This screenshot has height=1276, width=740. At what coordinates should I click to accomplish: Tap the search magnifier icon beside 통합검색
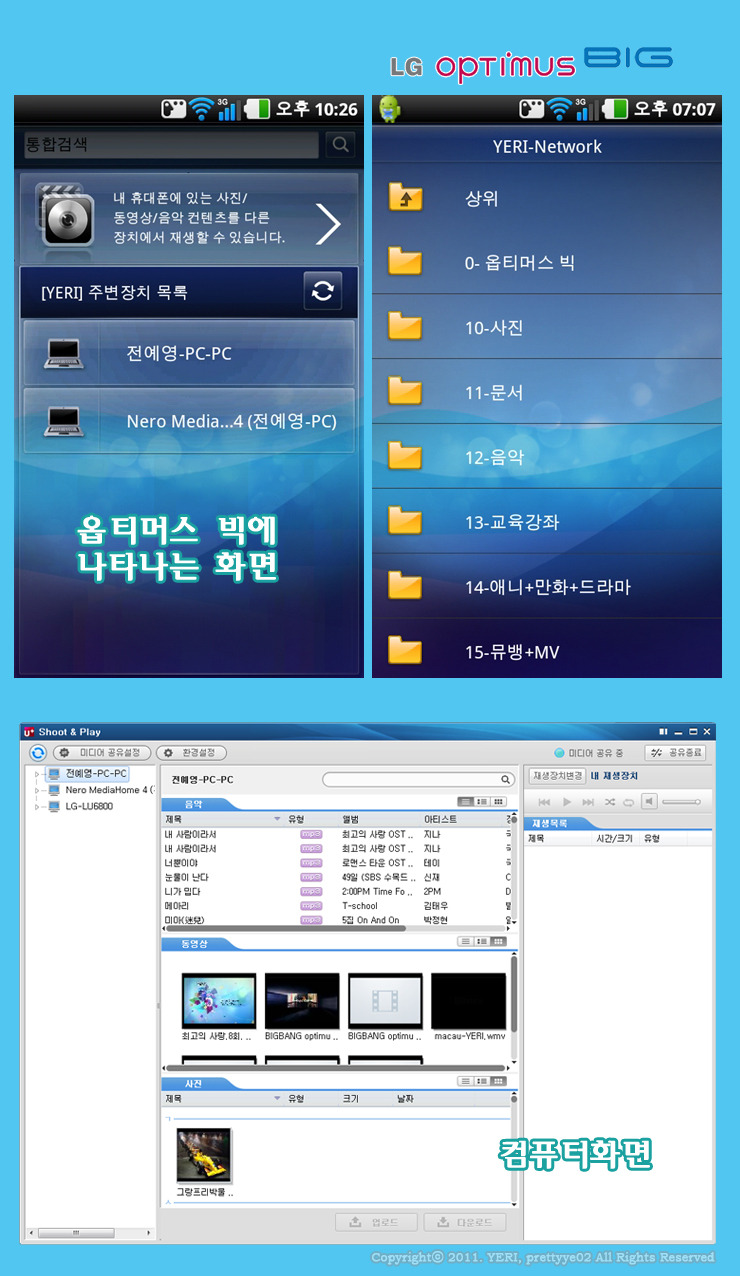(x=340, y=145)
